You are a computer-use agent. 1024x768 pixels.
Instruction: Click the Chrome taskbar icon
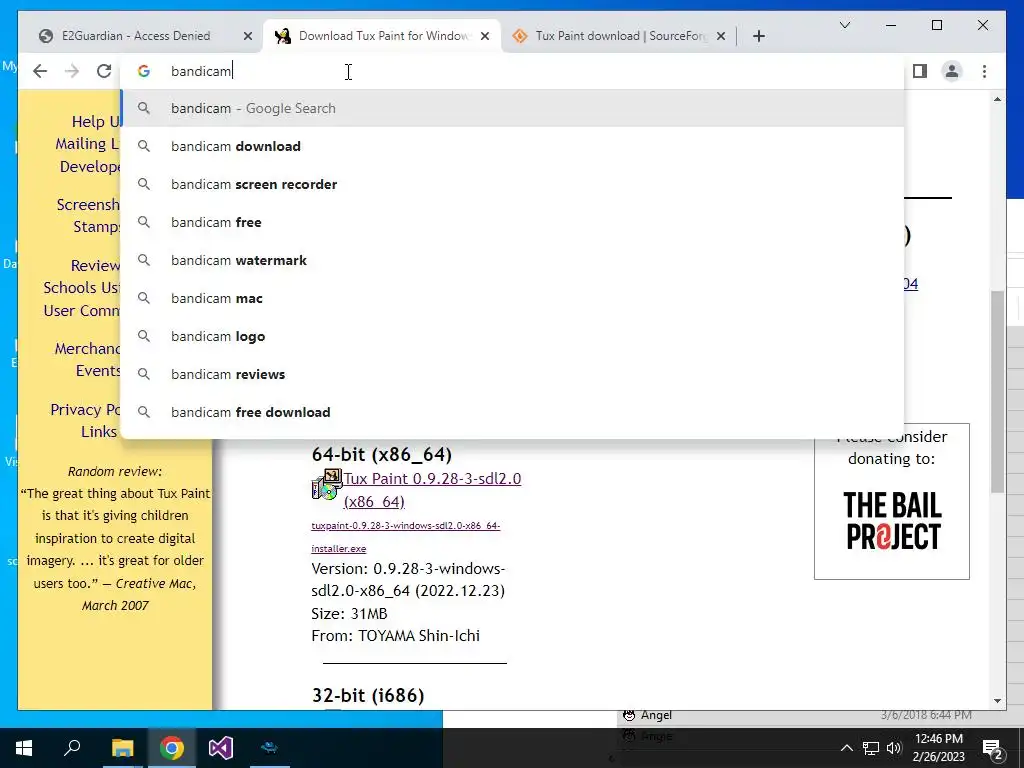click(172, 748)
